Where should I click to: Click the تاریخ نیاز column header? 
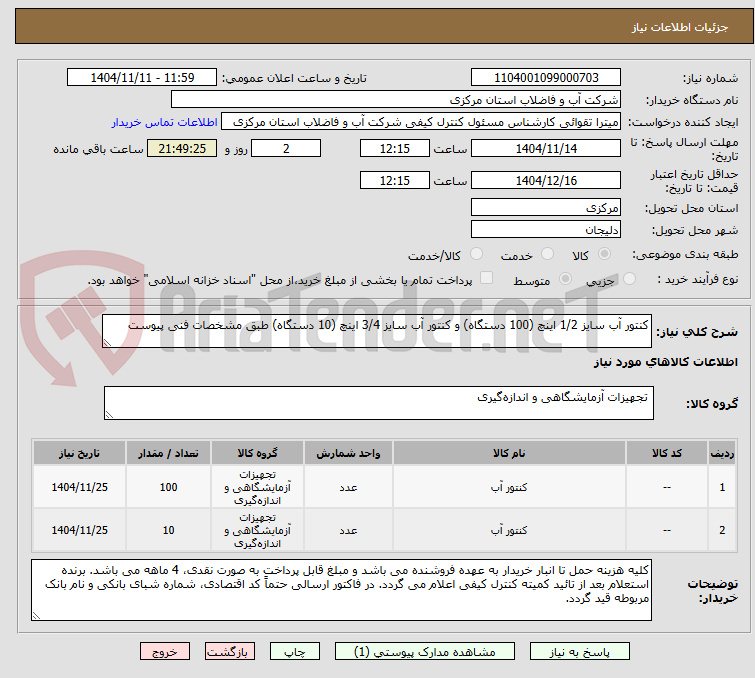(x=79, y=453)
